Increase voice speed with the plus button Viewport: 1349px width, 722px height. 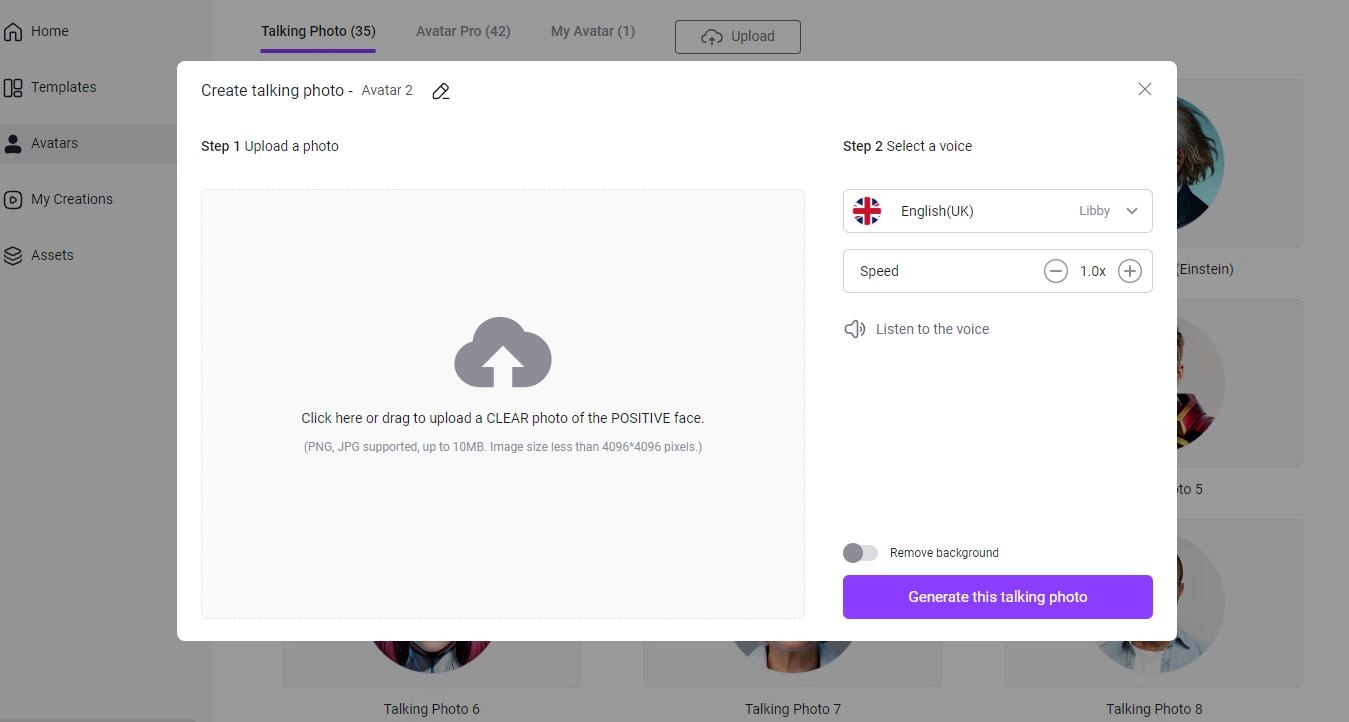pyautogui.click(x=1129, y=271)
